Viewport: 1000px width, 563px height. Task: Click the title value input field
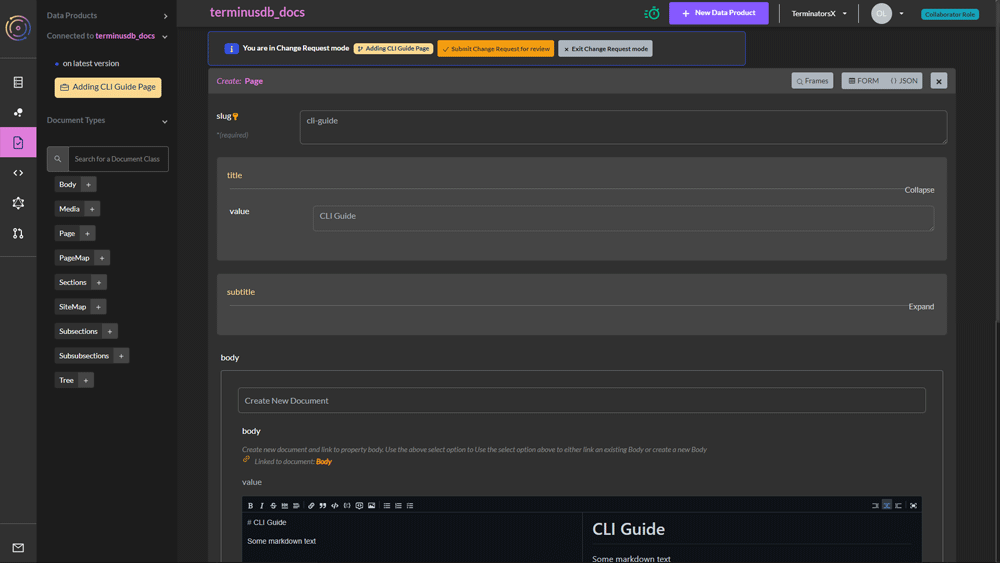[x=623, y=218]
